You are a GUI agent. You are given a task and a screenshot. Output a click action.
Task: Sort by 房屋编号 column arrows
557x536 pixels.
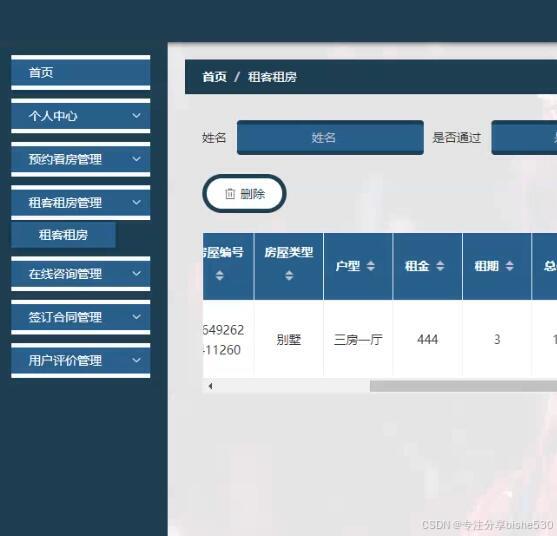pyautogui.click(x=220, y=275)
